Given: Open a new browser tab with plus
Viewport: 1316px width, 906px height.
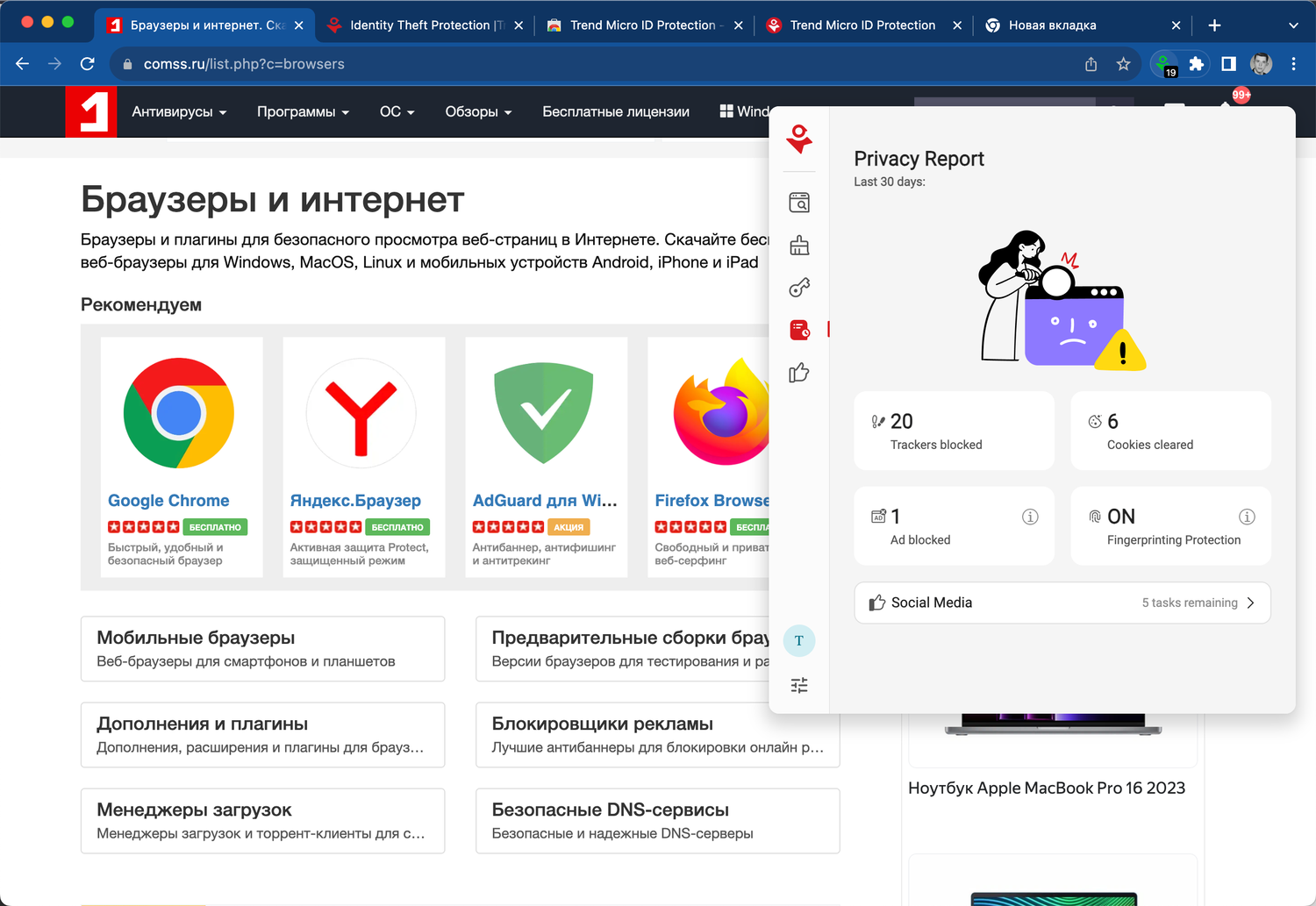Looking at the screenshot, I should pos(1214,25).
